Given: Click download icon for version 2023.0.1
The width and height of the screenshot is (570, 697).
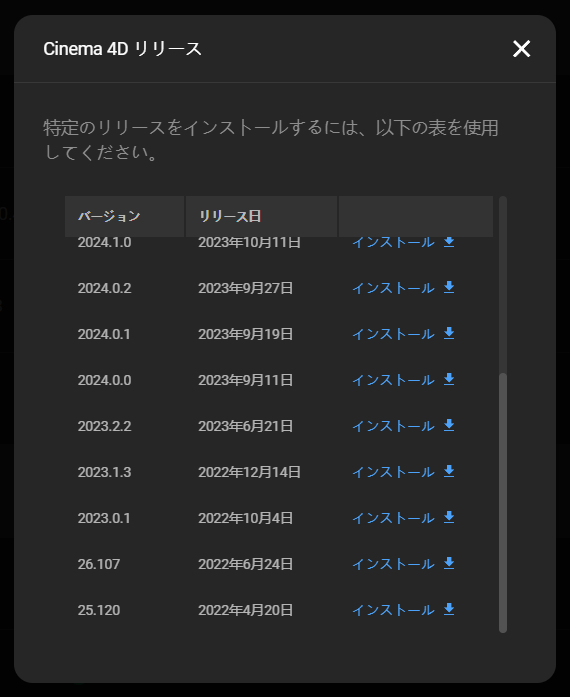Looking at the screenshot, I should click(449, 517).
